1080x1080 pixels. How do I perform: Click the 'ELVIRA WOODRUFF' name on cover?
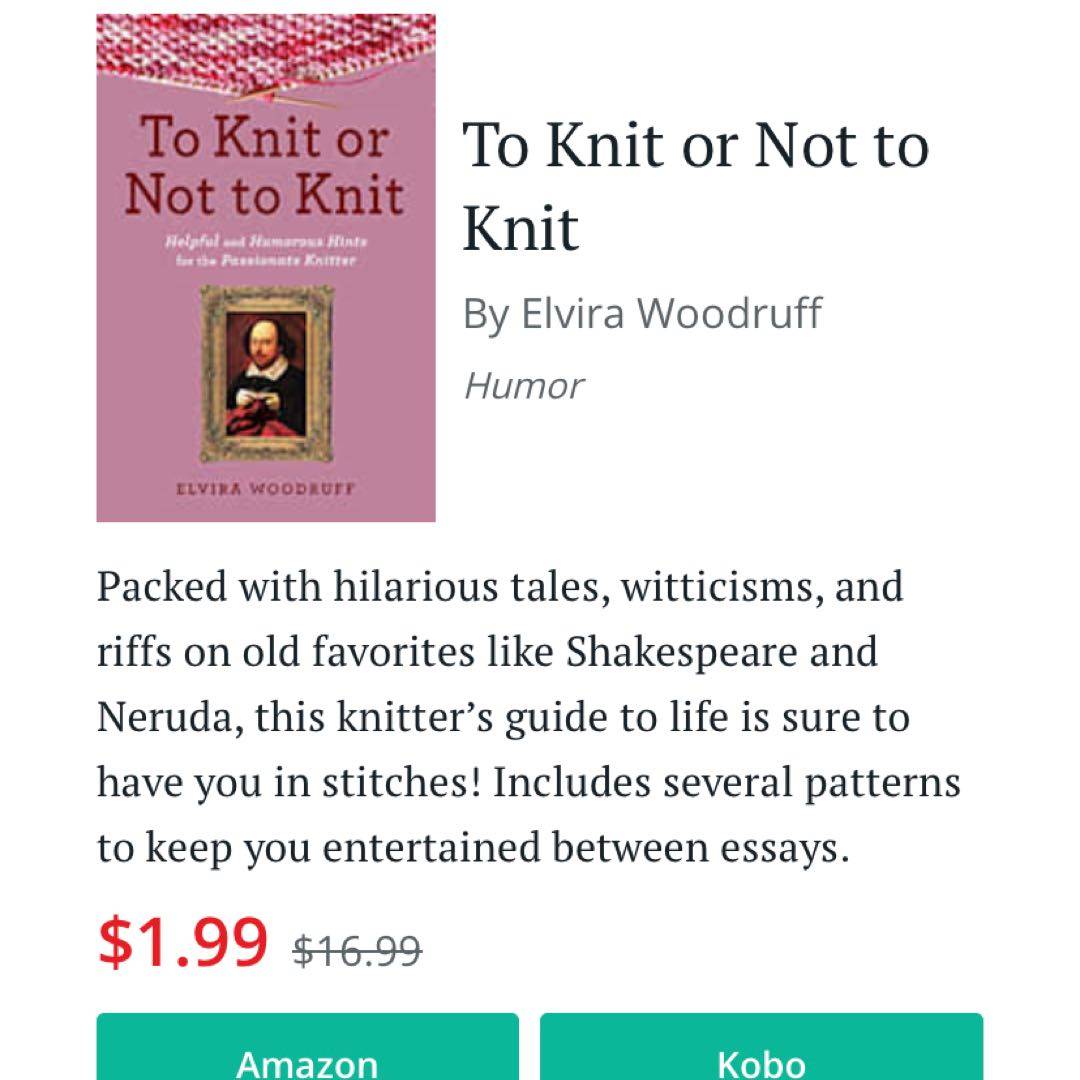click(x=266, y=489)
